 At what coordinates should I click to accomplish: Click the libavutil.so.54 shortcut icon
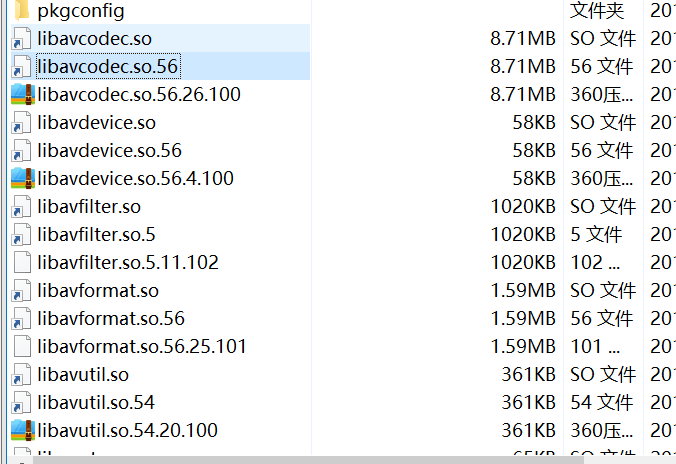coord(22,402)
